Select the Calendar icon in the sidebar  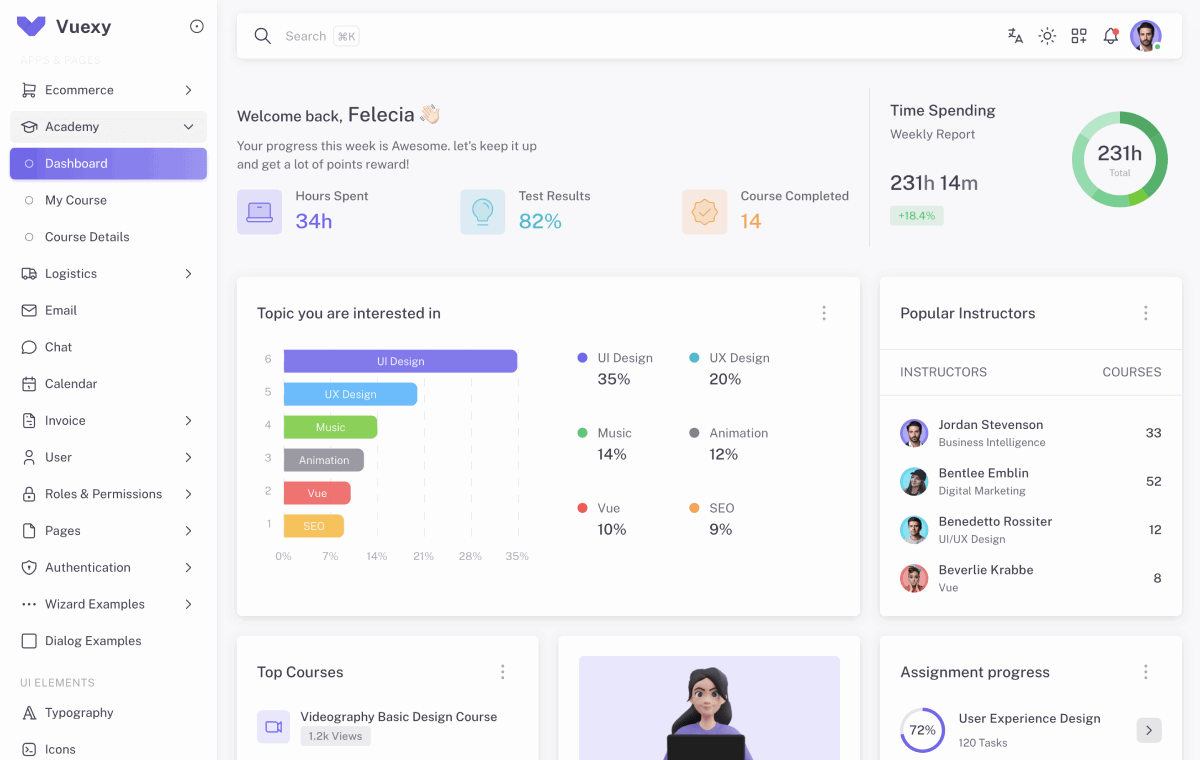coord(29,383)
